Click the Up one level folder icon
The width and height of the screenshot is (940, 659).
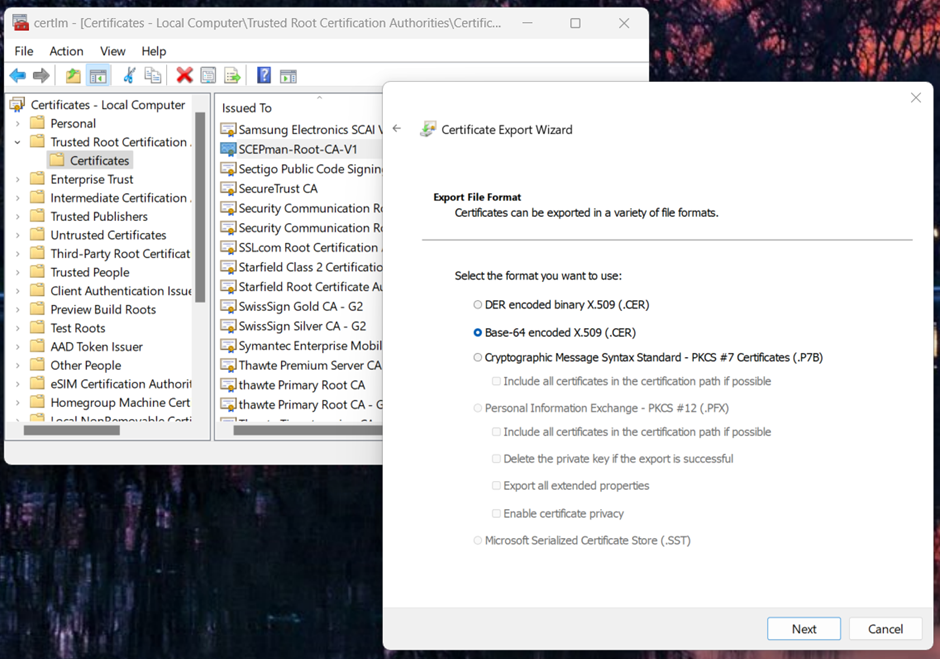coord(73,76)
